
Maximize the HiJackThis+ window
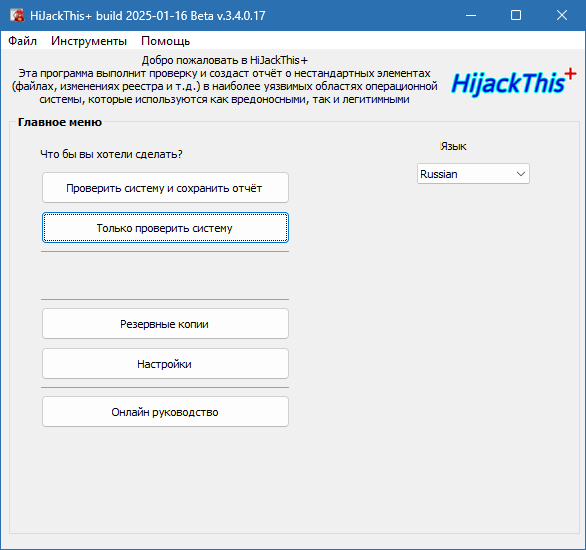click(516, 15)
